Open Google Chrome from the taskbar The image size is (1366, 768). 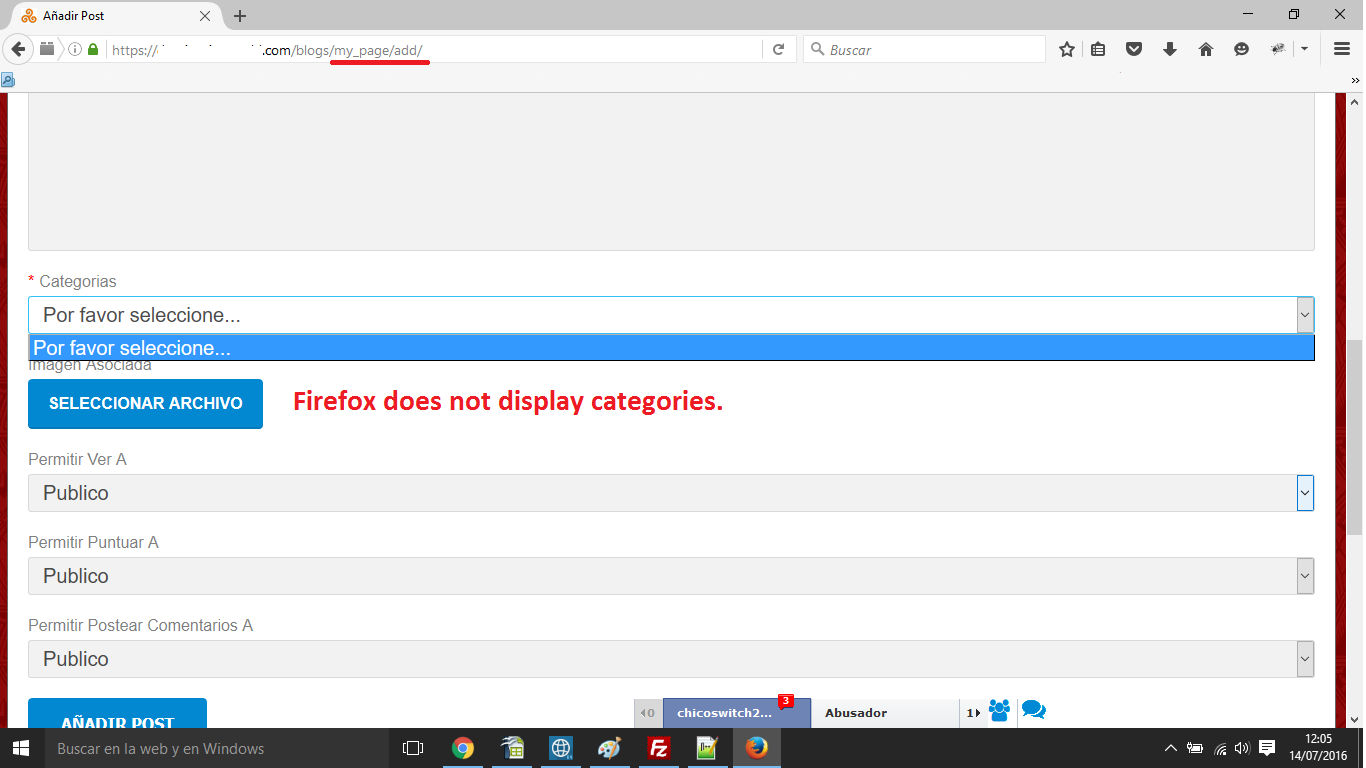pos(462,748)
